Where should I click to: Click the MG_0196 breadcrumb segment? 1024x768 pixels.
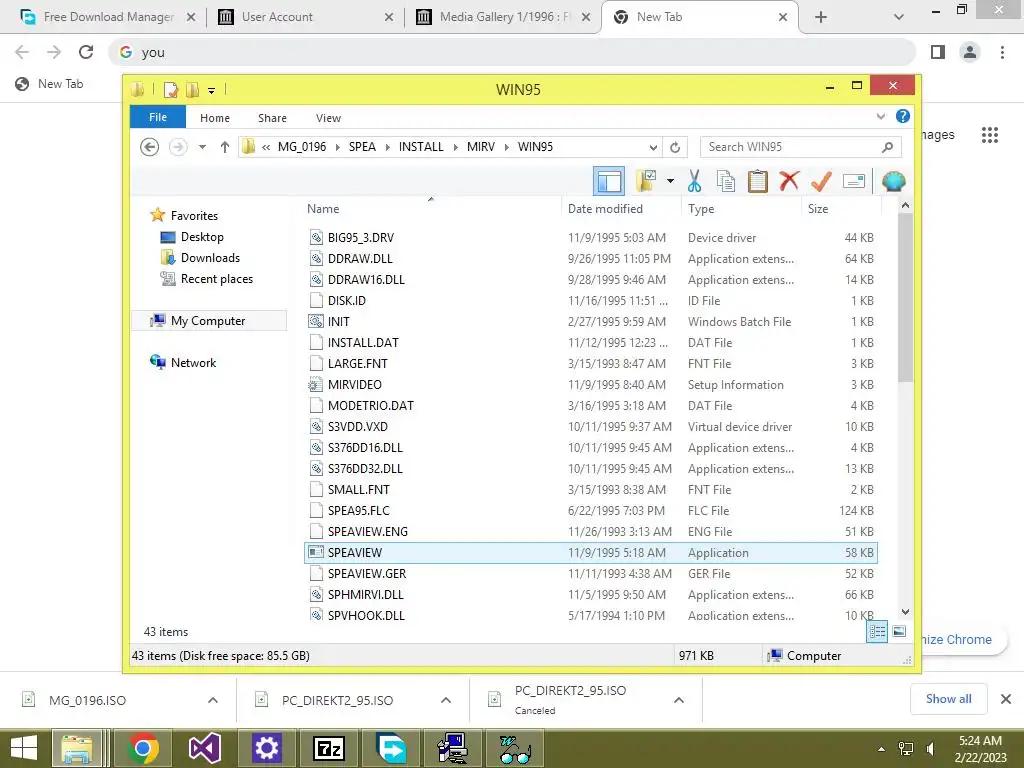click(x=302, y=147)
